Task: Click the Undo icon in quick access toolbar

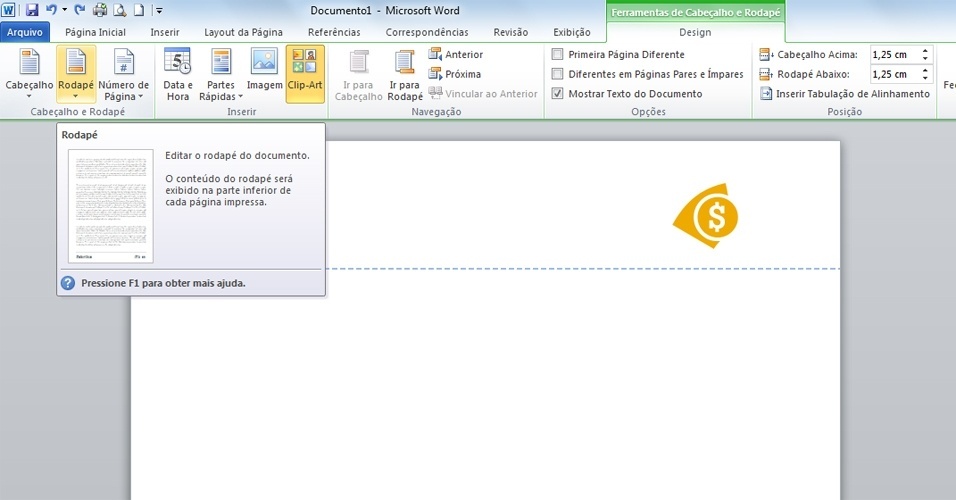Action: point(50,10)
